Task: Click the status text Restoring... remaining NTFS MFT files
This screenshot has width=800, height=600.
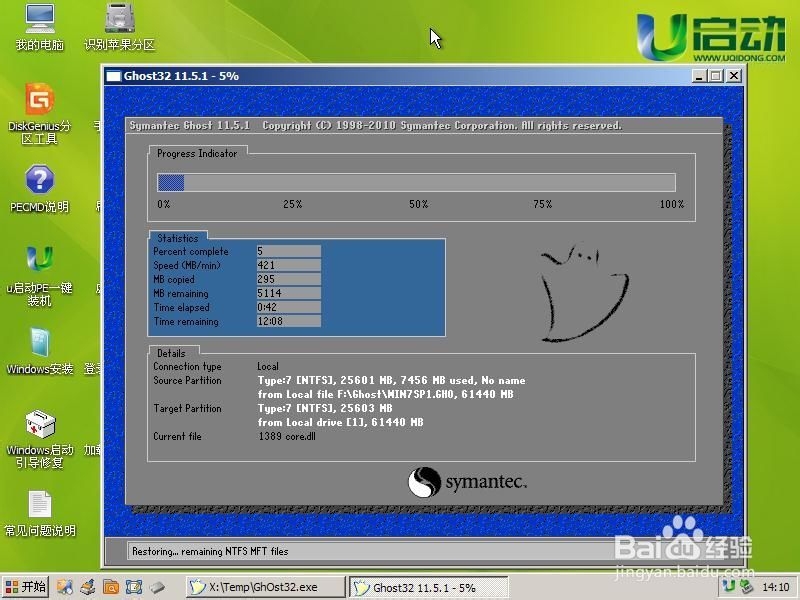Action: [210, 552]
